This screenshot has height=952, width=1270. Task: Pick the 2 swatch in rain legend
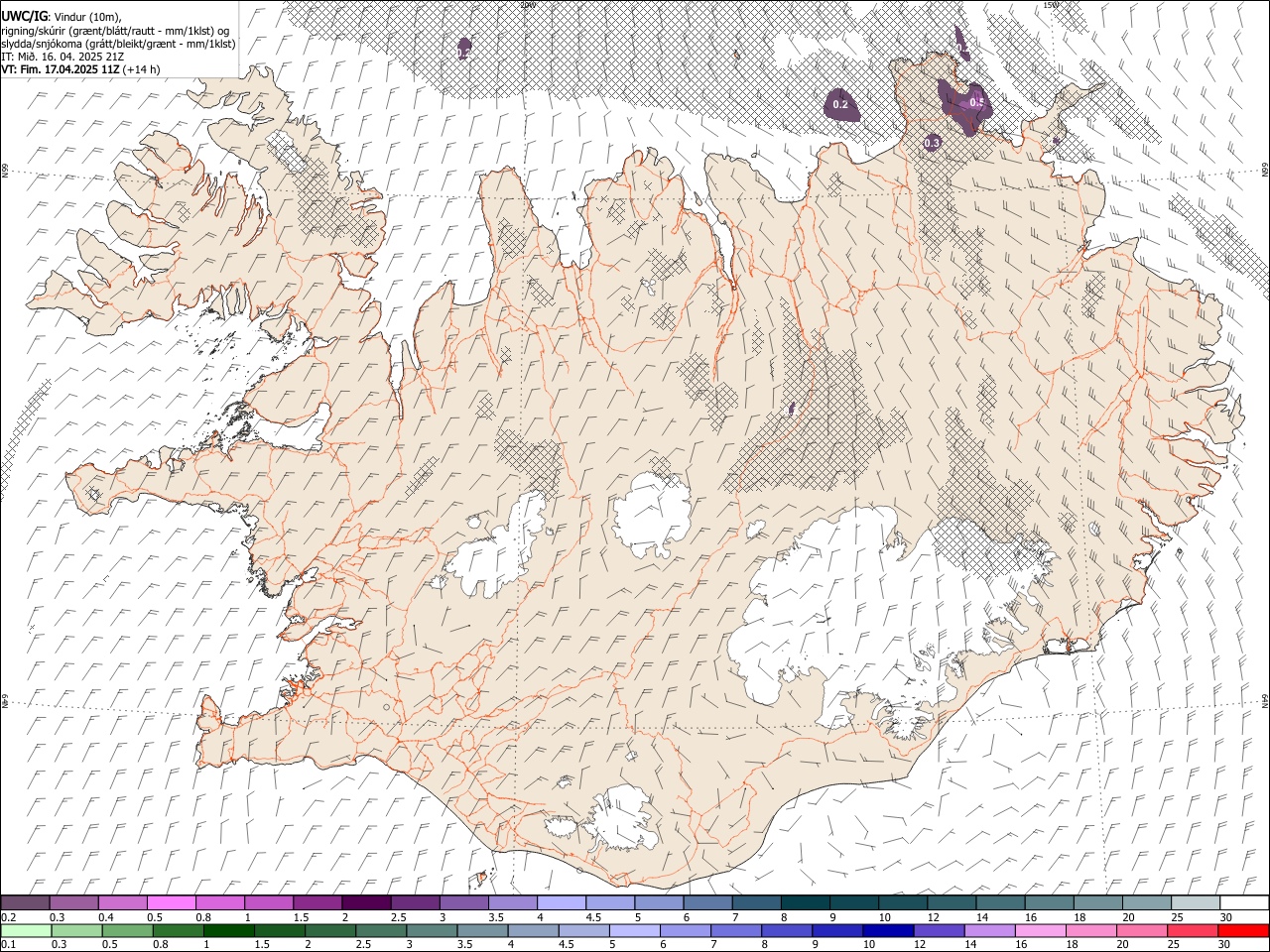pos(330,931)
